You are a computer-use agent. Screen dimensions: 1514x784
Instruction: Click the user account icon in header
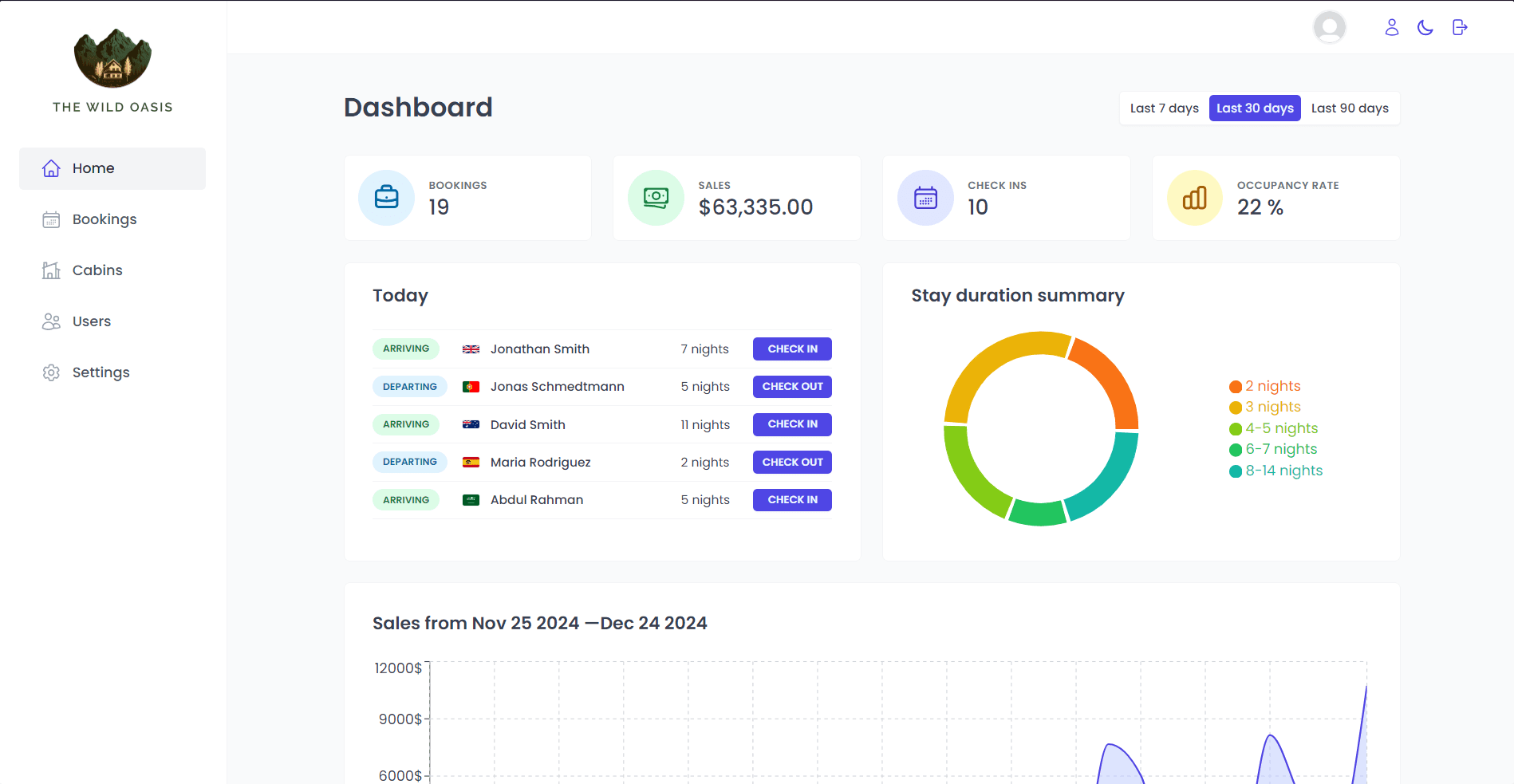point(1391,28)
